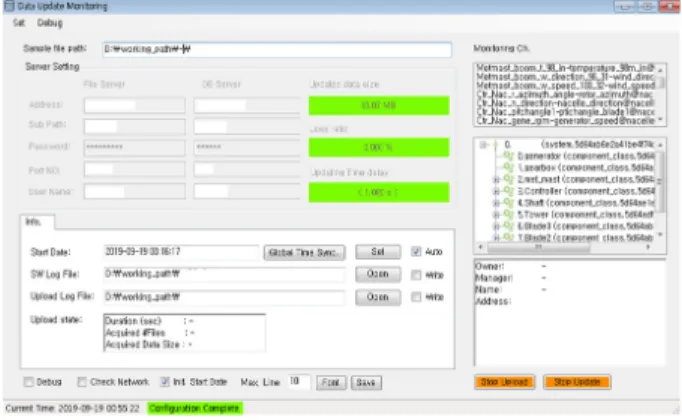The image size is (682, 420).
Task: Click the Monitoring Ch. list scroll-up arrow
Action: tap(661, 70)
